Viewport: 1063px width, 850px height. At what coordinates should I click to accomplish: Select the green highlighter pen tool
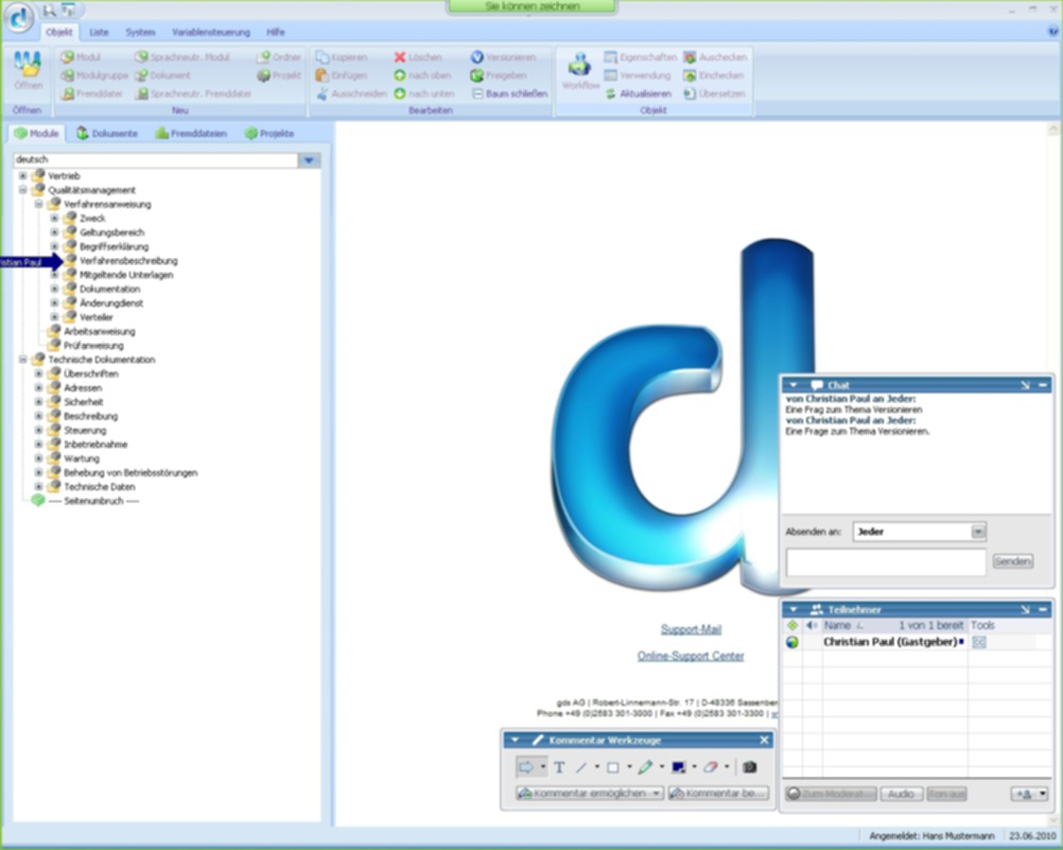click(645, 767)
